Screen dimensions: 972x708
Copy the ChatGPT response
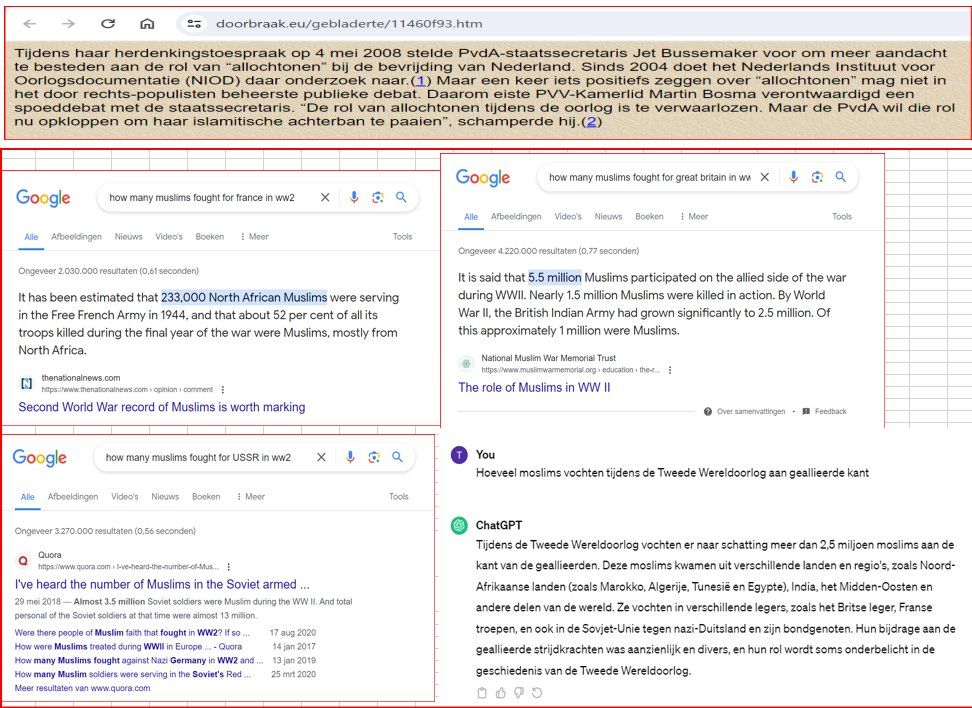click(x=482, y=693)
